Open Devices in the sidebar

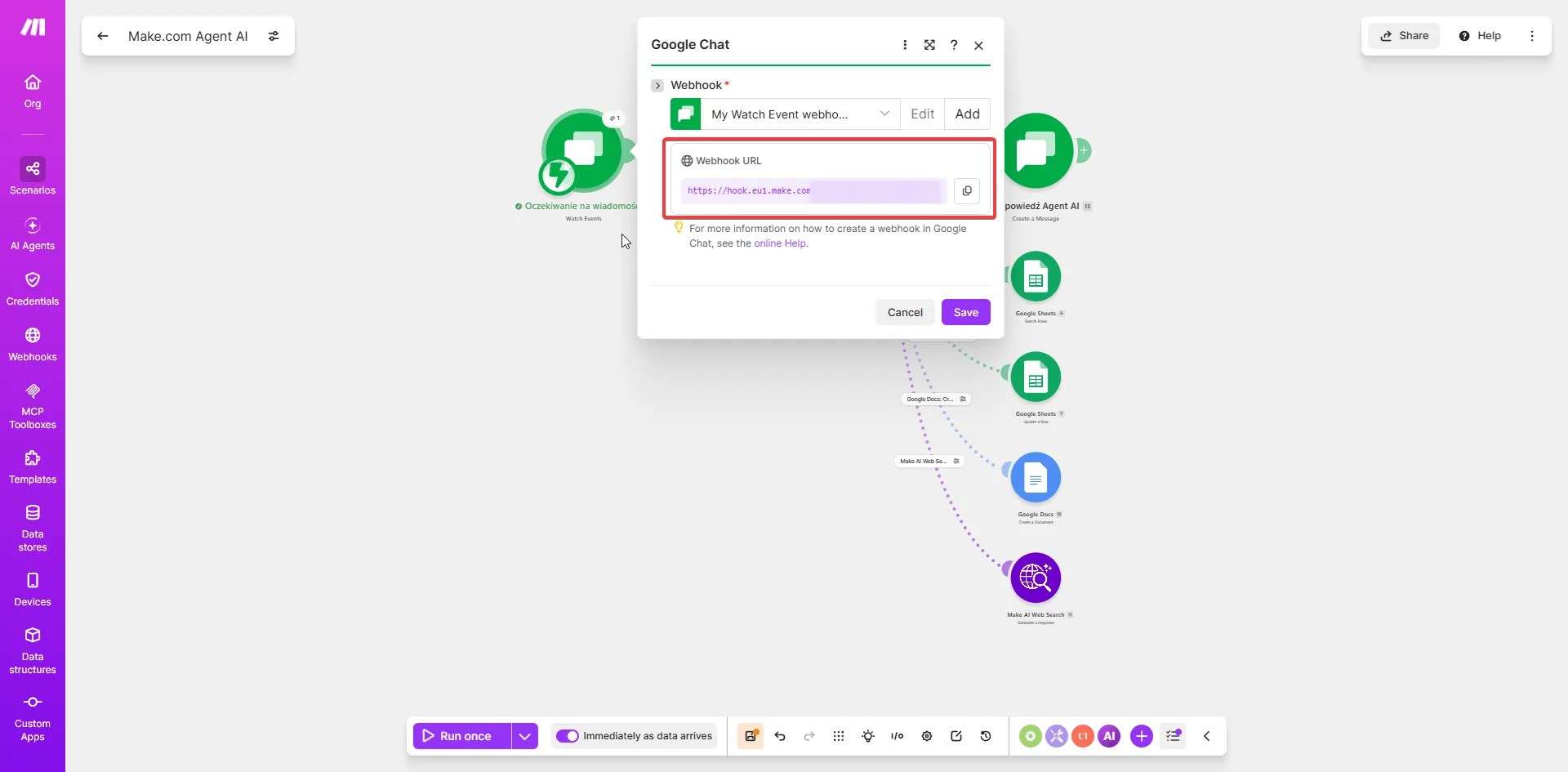(33, 590)
